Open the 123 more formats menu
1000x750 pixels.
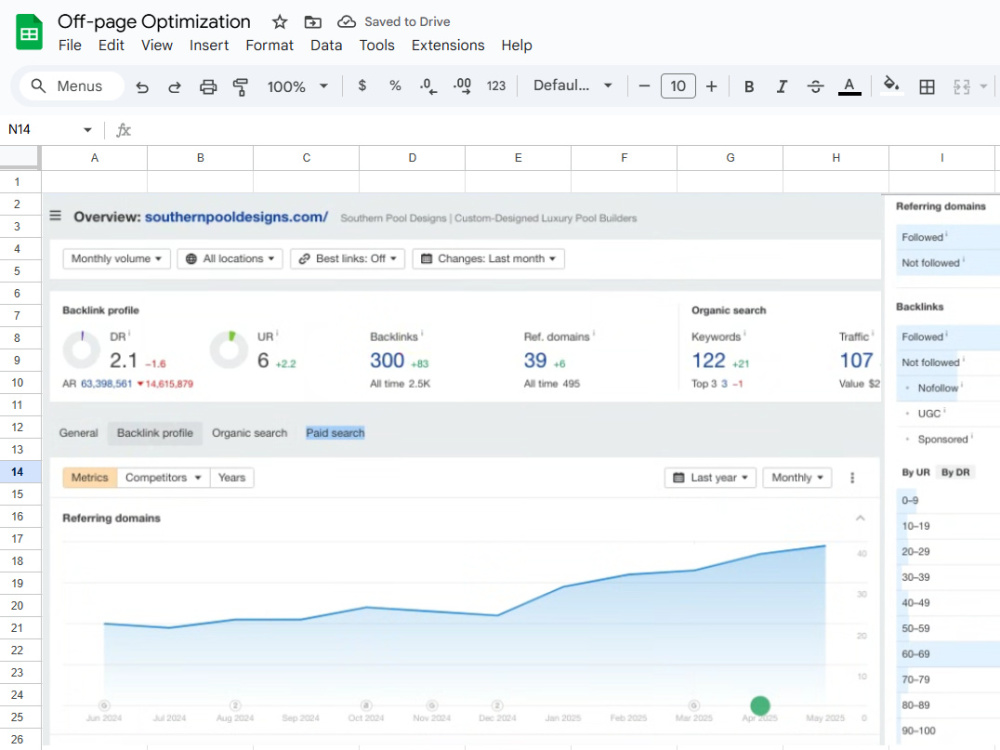click(x=496, y=86)
